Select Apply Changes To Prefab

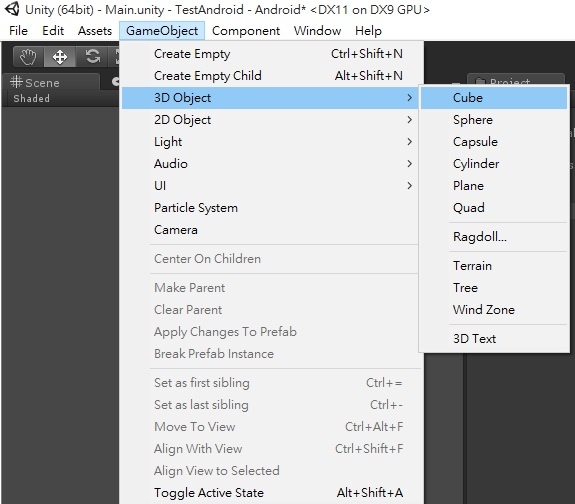coord(271,332)
